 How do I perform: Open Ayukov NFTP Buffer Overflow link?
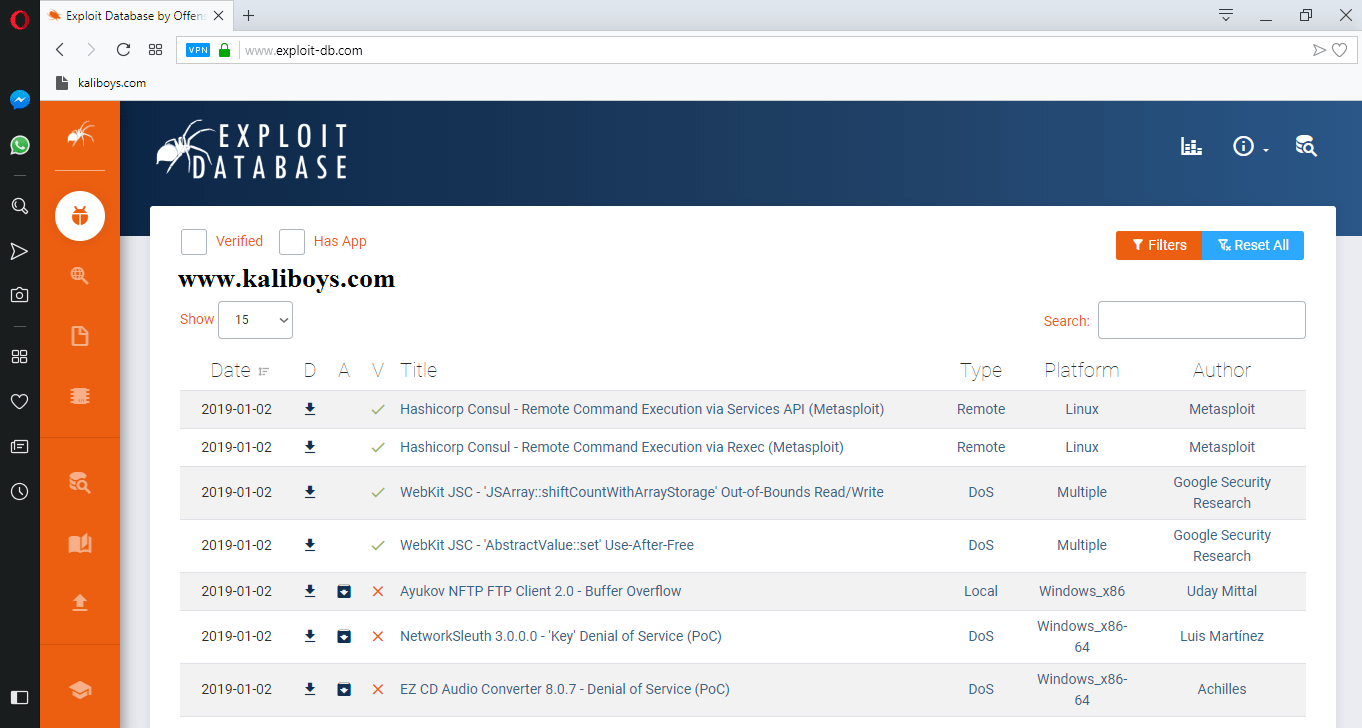[541, 591]
